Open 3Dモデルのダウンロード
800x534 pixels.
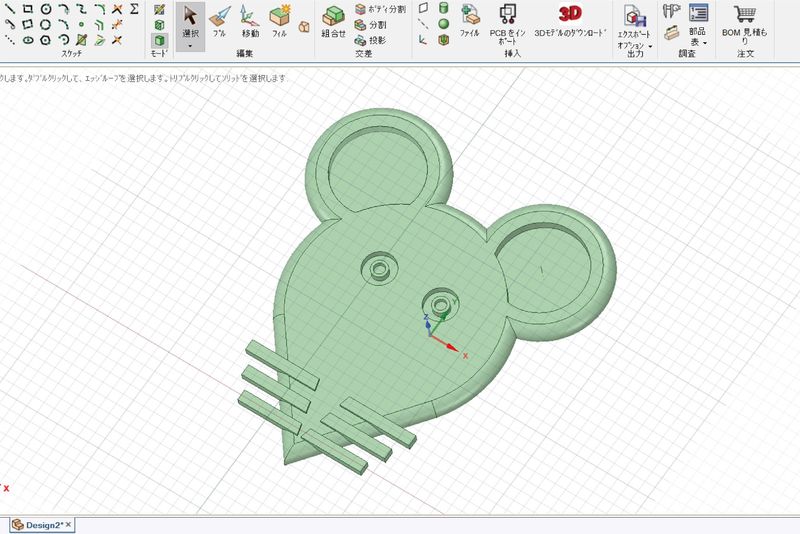tap(570, 21)
